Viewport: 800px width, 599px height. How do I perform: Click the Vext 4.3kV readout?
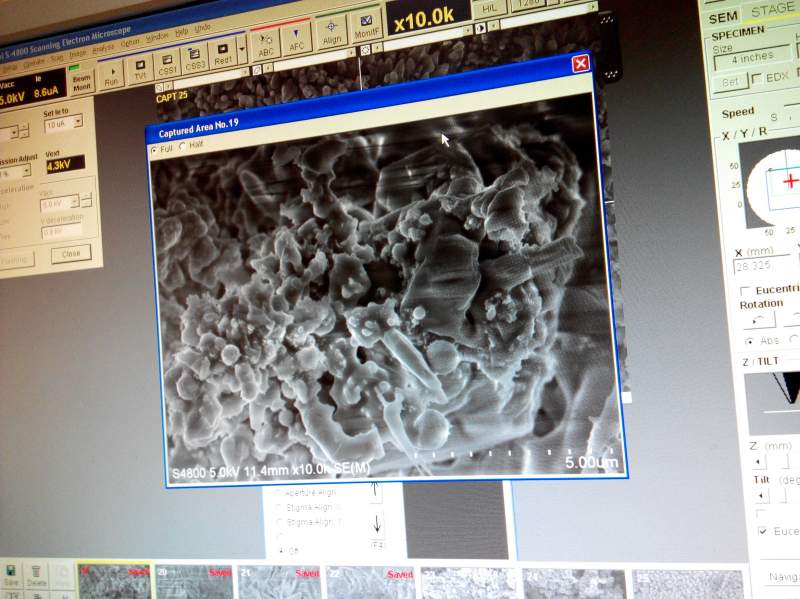(65, 165)
